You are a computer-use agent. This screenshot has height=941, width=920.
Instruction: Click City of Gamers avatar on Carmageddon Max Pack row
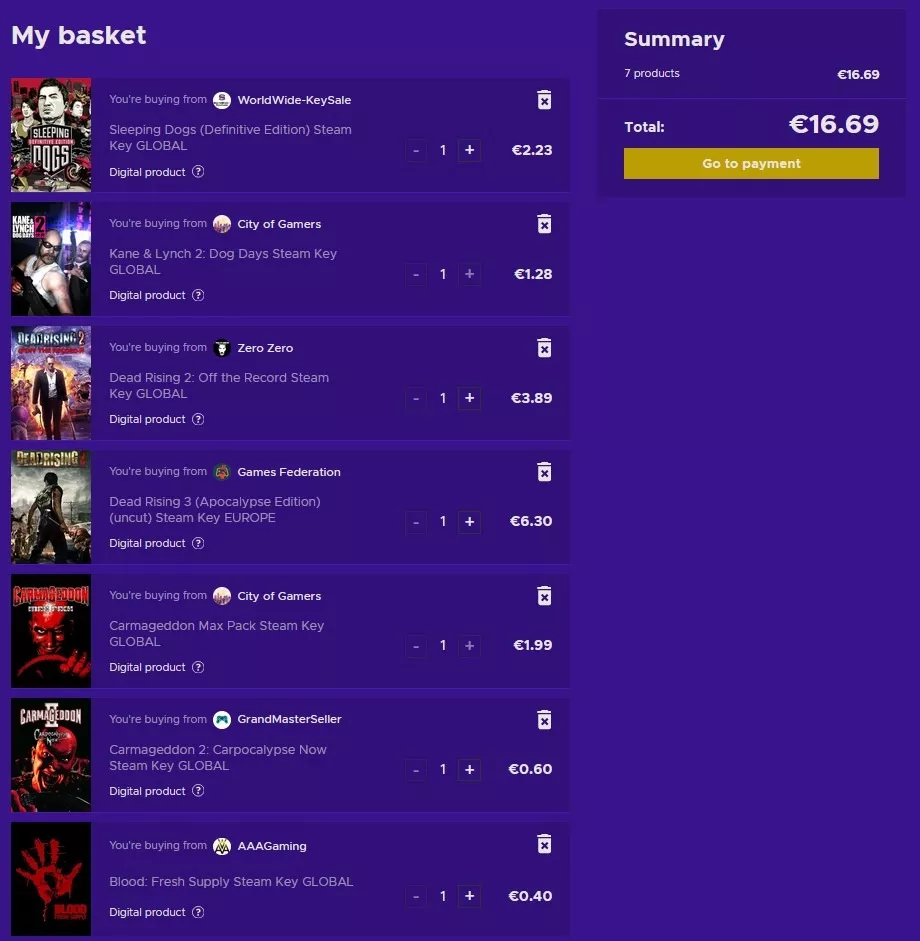(x=222, y=596)
